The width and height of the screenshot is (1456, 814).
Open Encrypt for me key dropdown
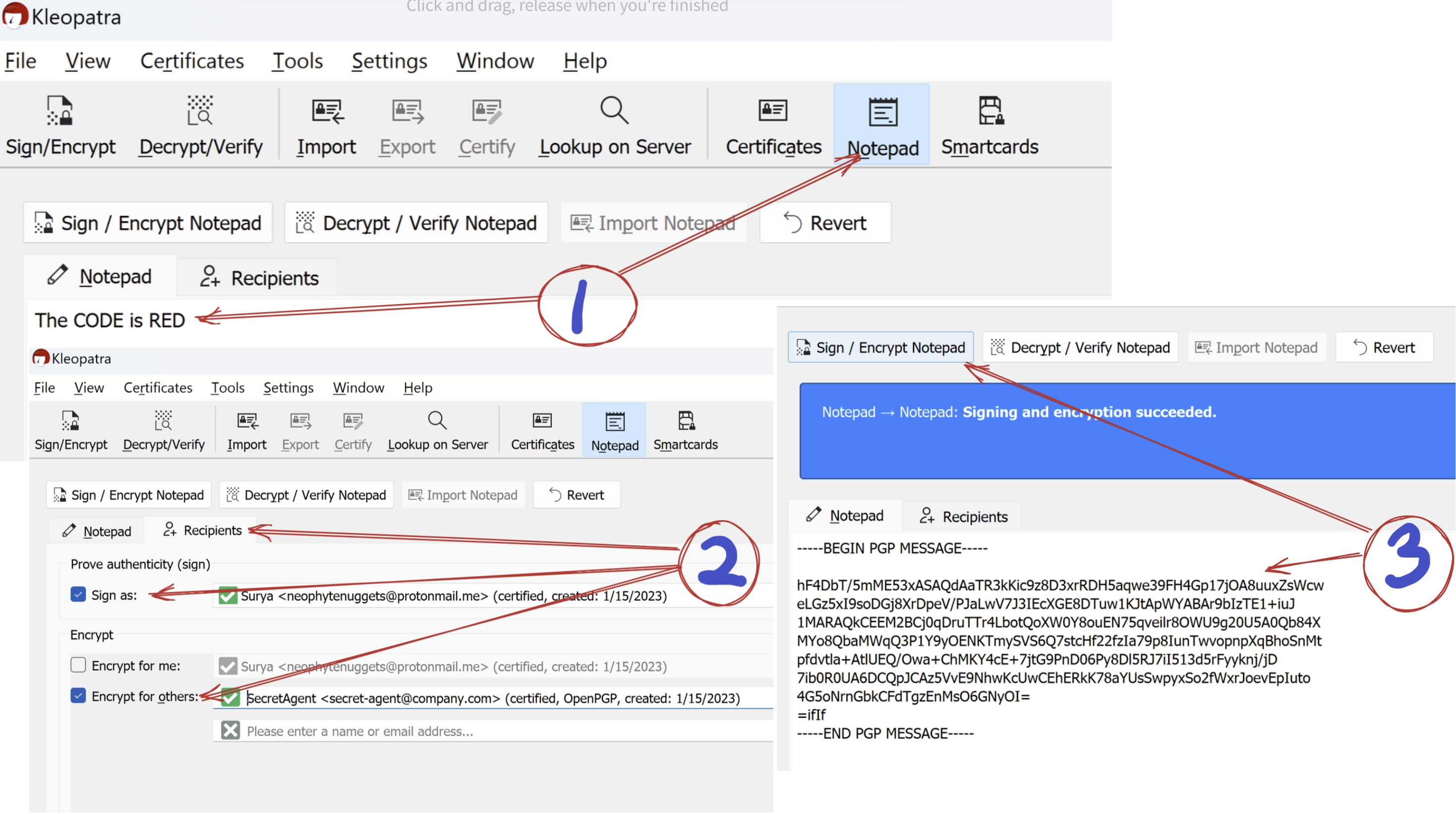(493, 666)
